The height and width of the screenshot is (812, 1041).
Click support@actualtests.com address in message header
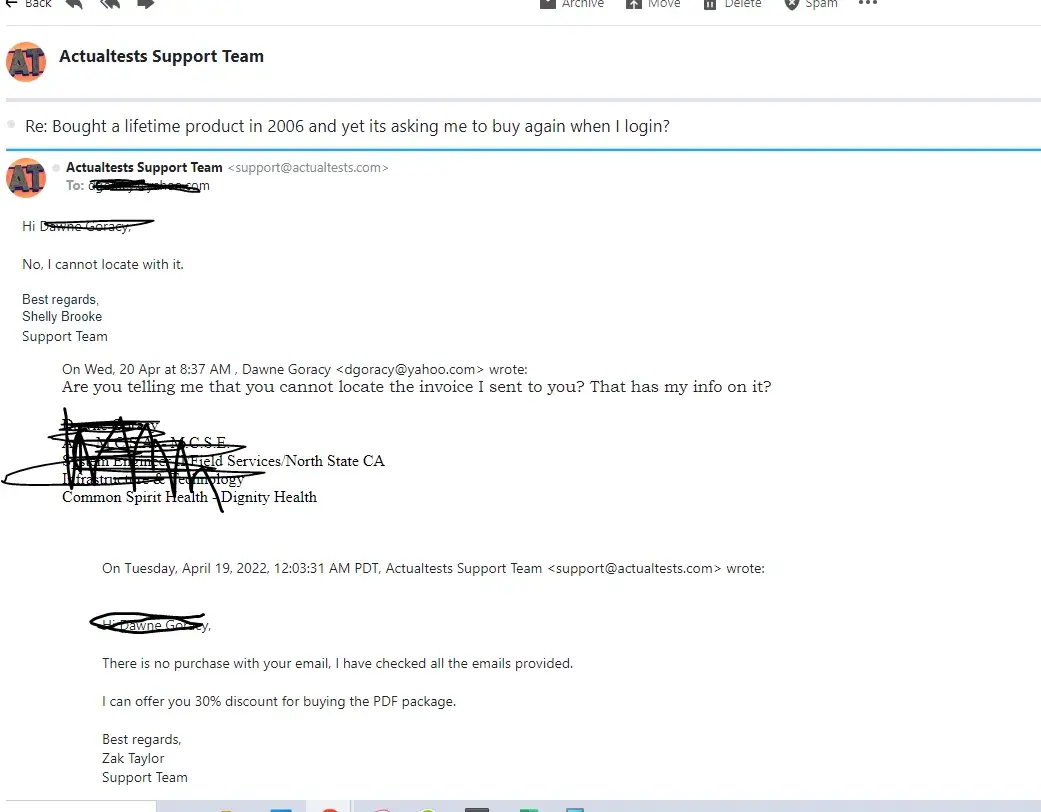pos(308,167)
